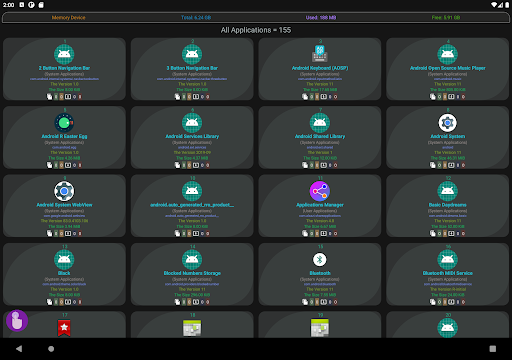Tap the Applications Manager share icon
Viewport: 512px width, 360px height.
point(320,191)
